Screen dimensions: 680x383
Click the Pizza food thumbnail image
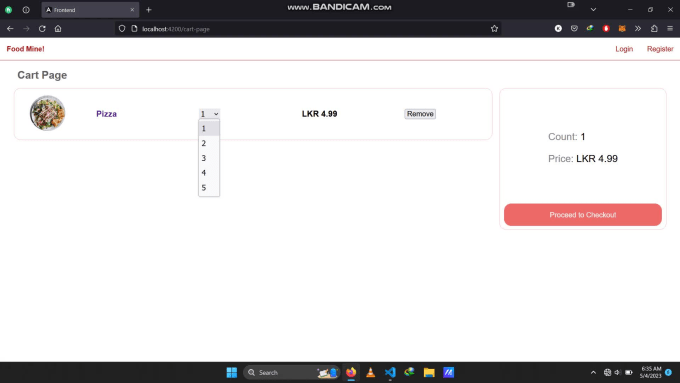pyautogui.click(x=48, y=113)
